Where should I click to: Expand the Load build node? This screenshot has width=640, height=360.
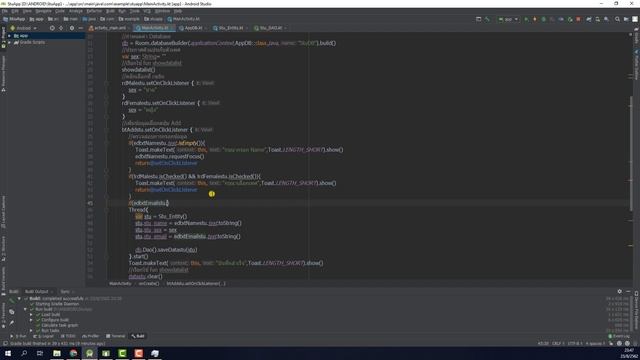coord(31,315)
